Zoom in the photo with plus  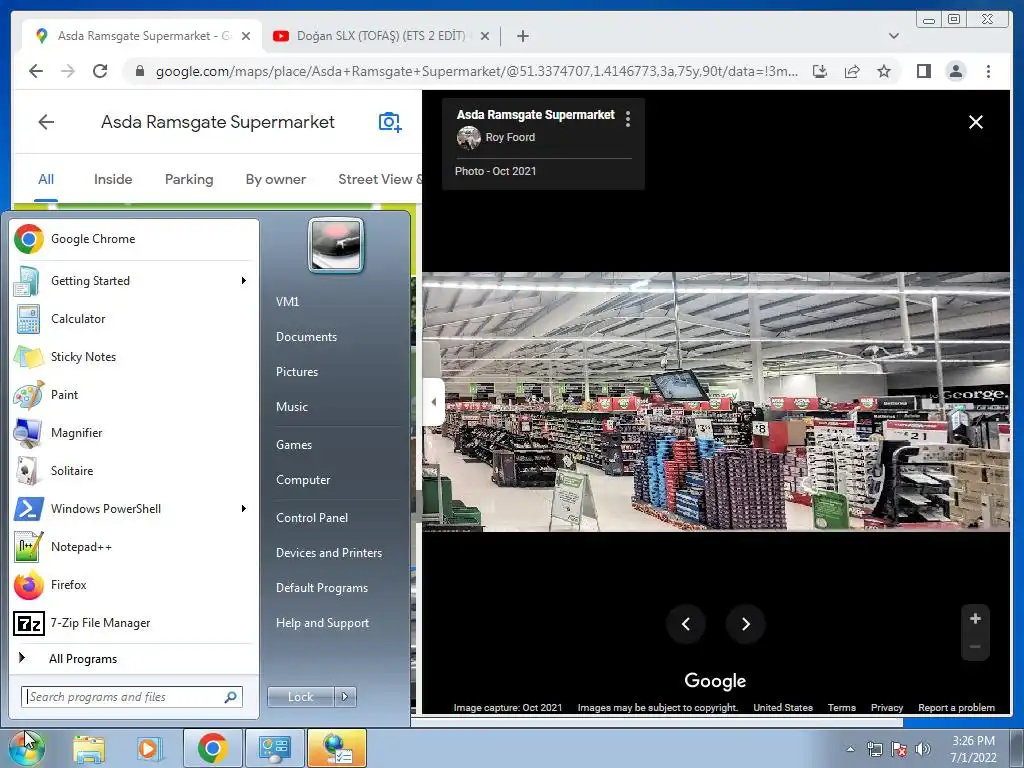tap(975, 618)
